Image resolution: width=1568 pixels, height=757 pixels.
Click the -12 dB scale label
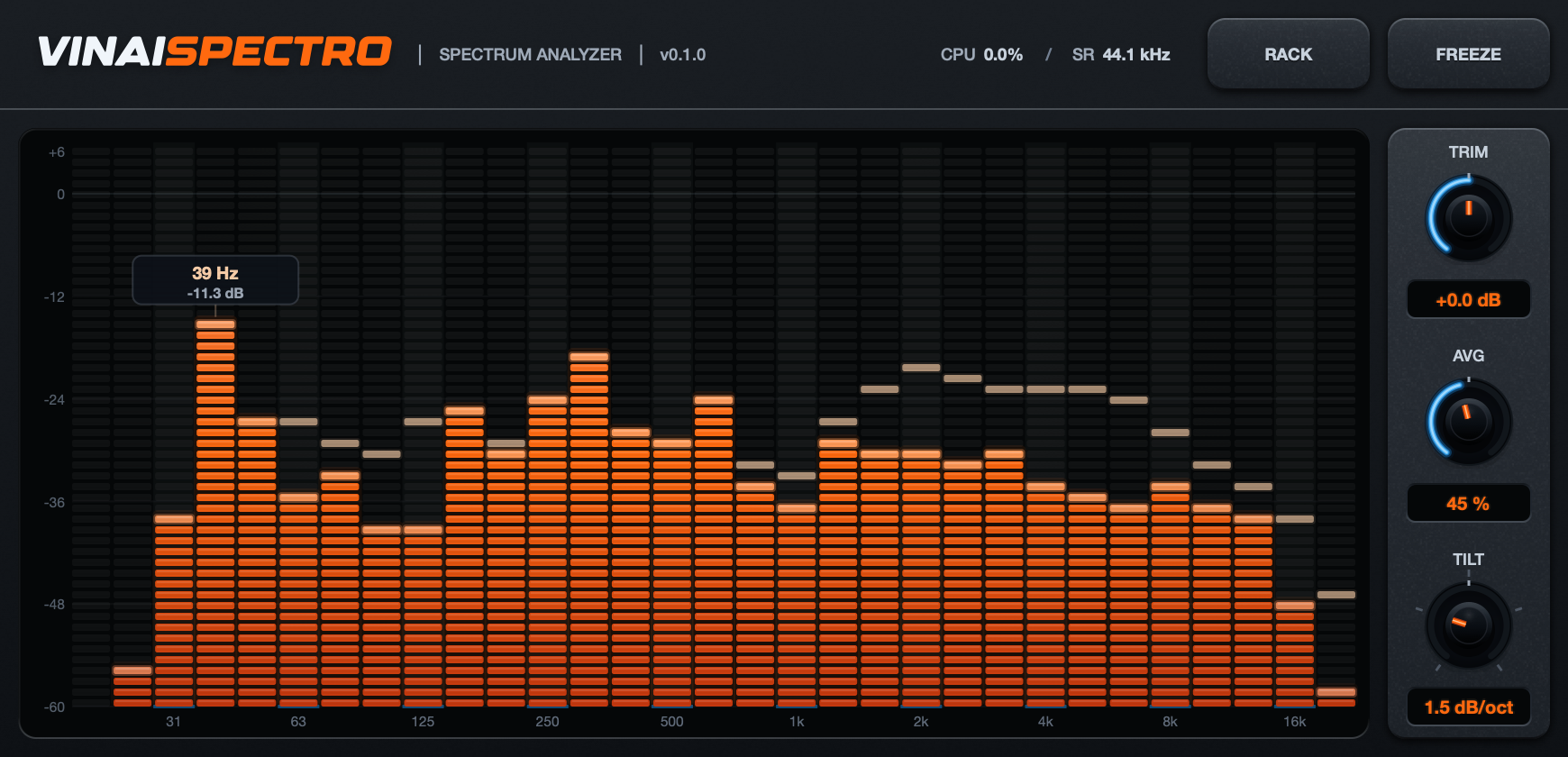(x=55, y=297)
